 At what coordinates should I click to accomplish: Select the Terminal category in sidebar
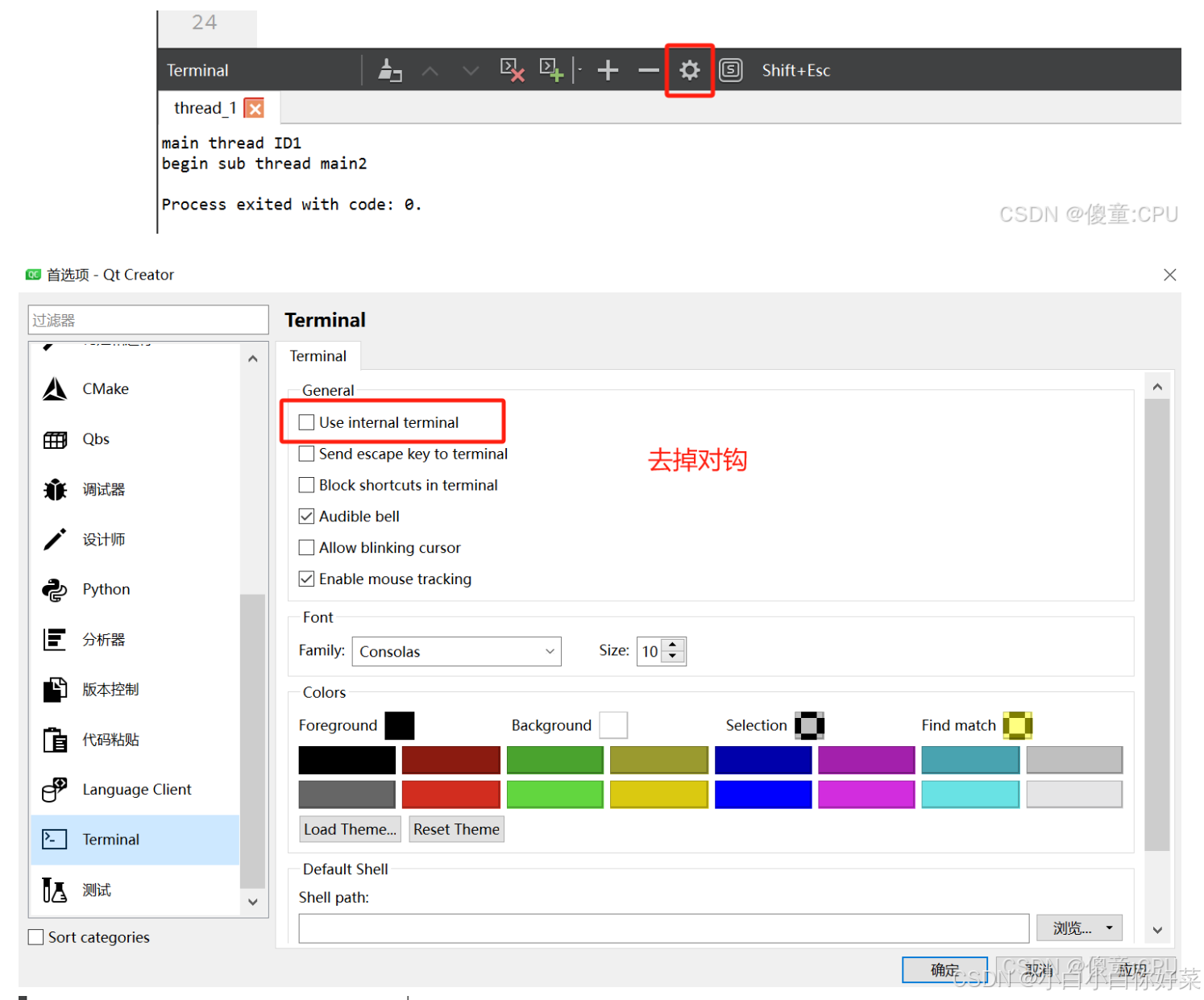tap(135, 840)
